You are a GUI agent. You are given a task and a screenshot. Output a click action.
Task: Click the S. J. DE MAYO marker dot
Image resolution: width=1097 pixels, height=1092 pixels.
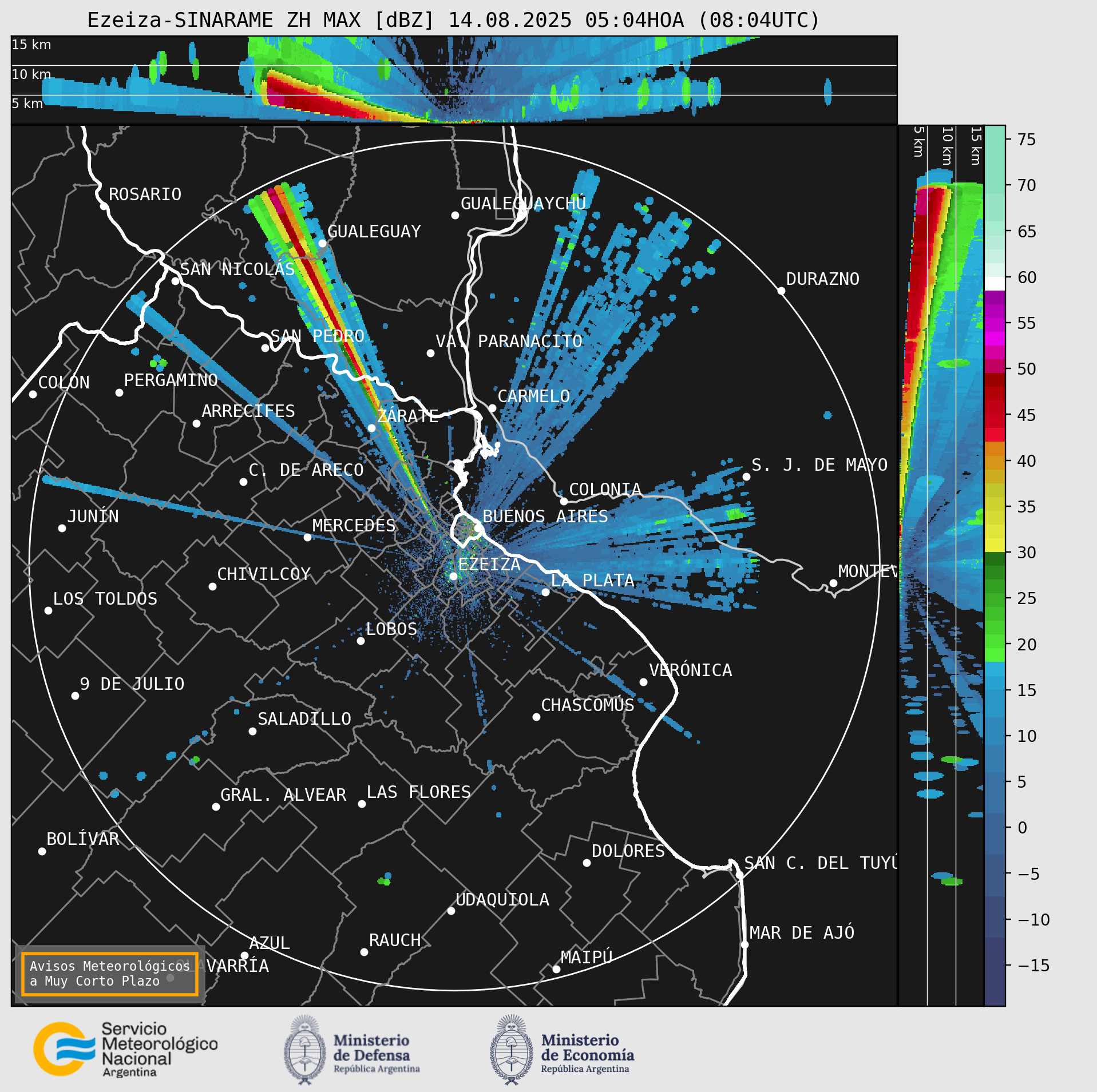pyautogui.click(x=746, y=476)
